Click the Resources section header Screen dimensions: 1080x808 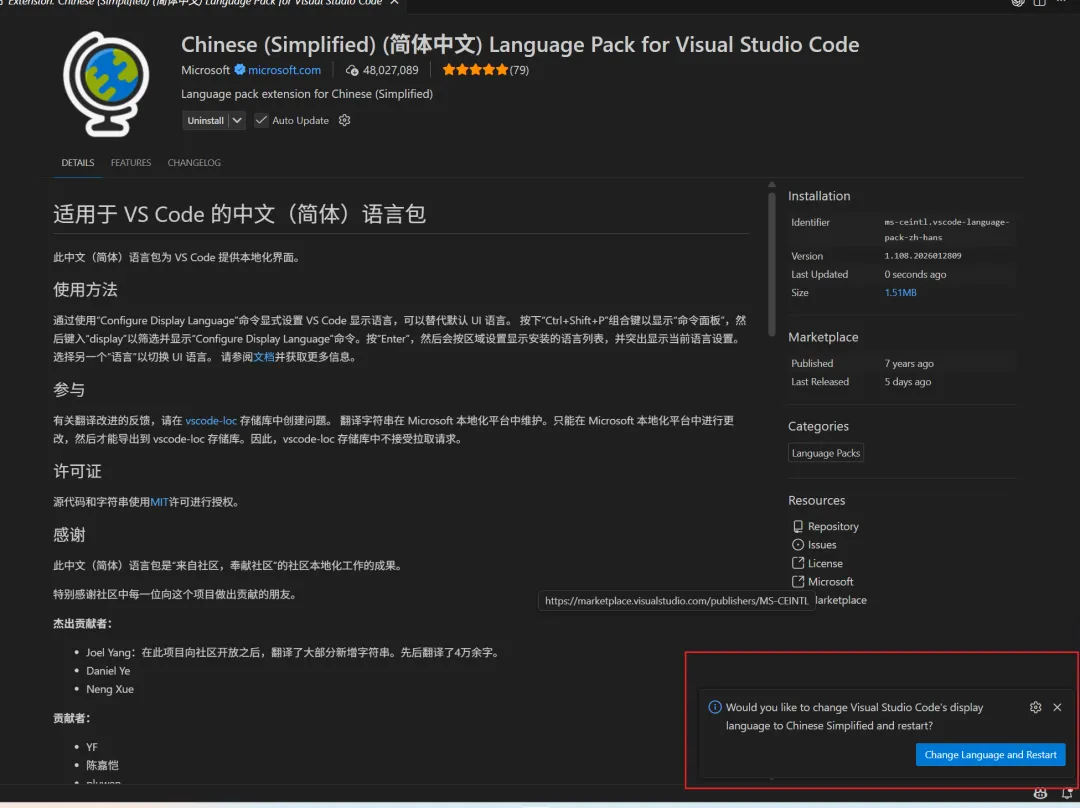816,501
